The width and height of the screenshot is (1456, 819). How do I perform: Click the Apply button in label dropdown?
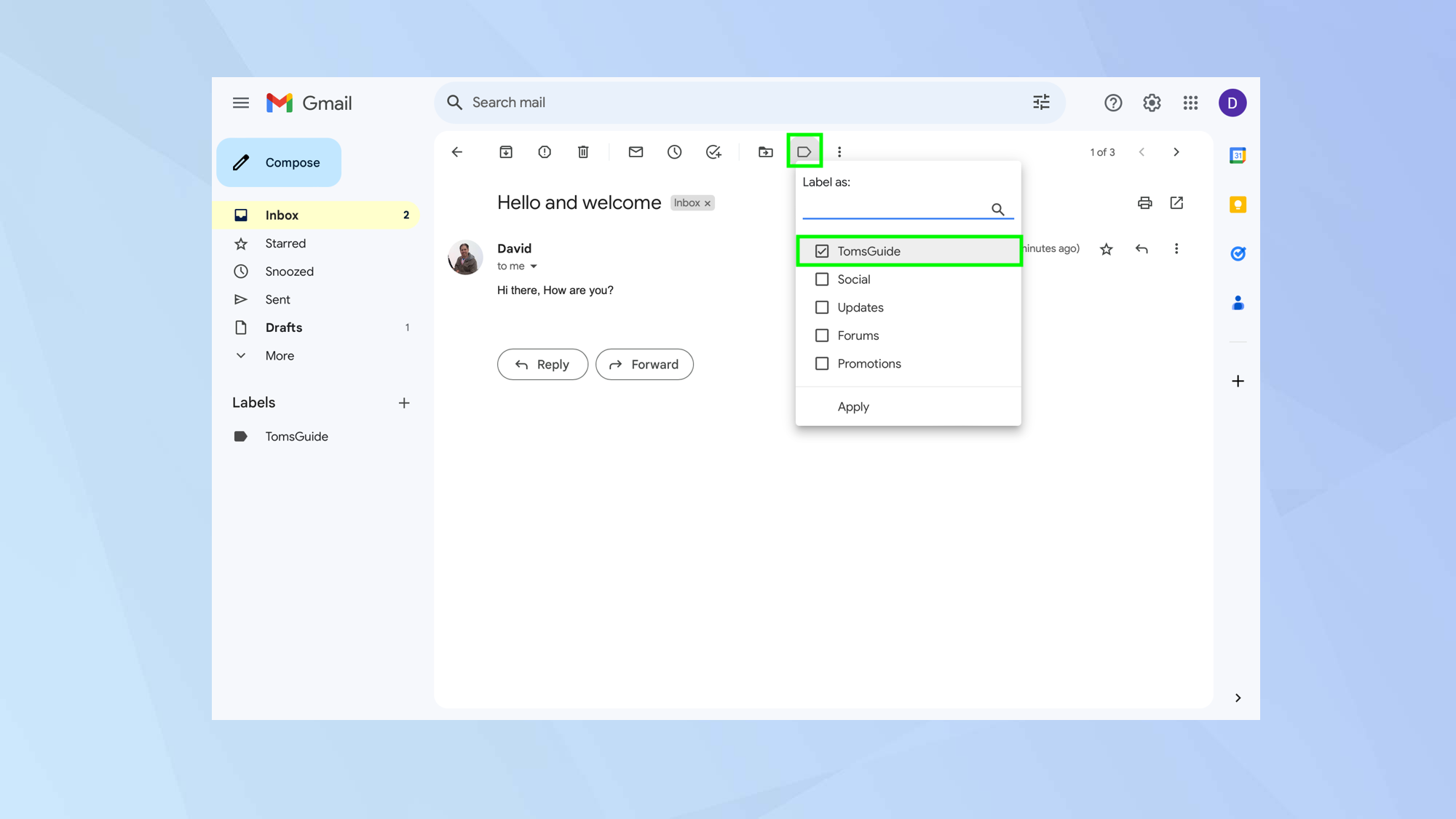[x=852, y=406]
